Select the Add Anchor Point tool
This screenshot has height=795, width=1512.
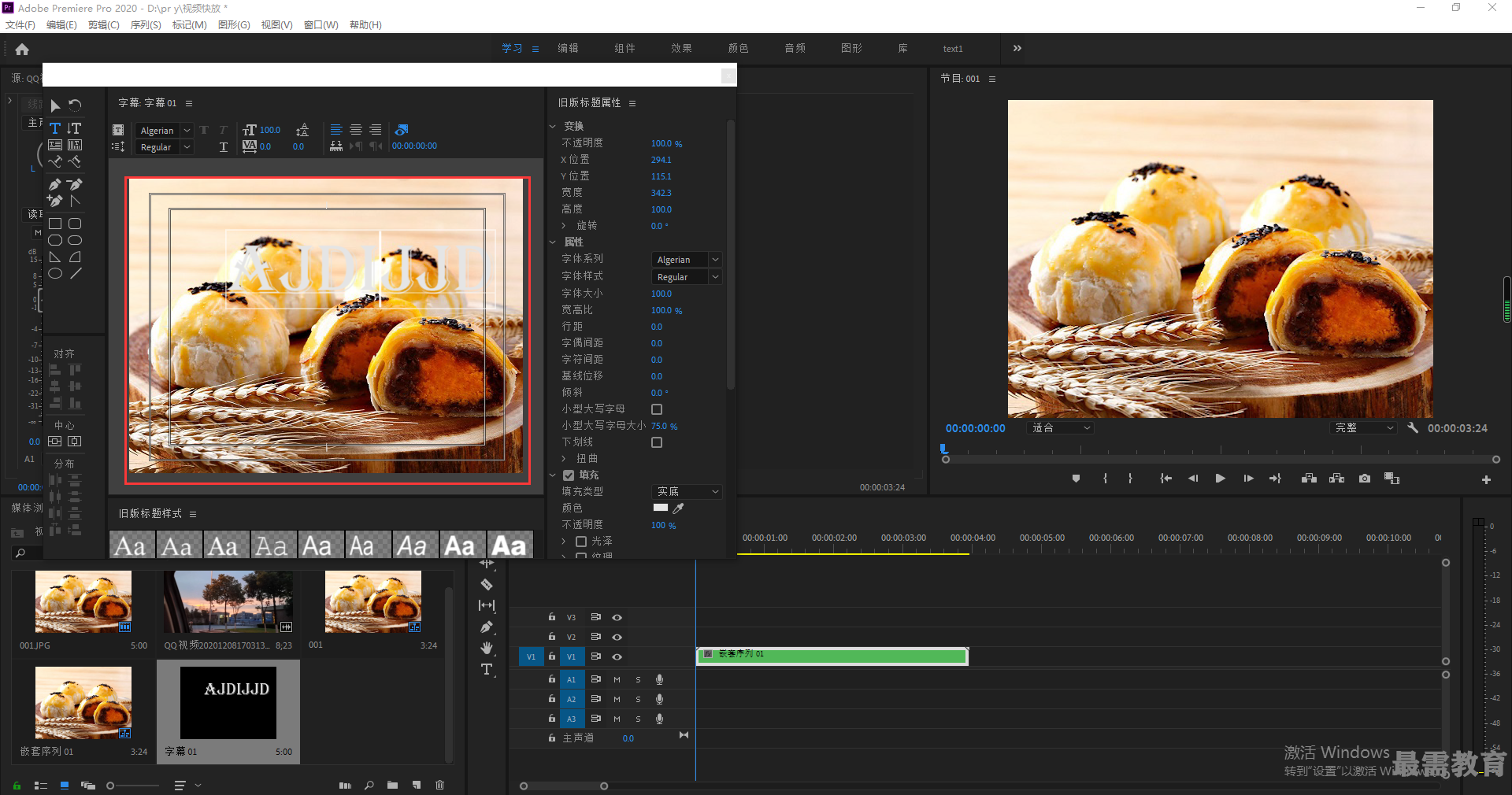[55, 201]
